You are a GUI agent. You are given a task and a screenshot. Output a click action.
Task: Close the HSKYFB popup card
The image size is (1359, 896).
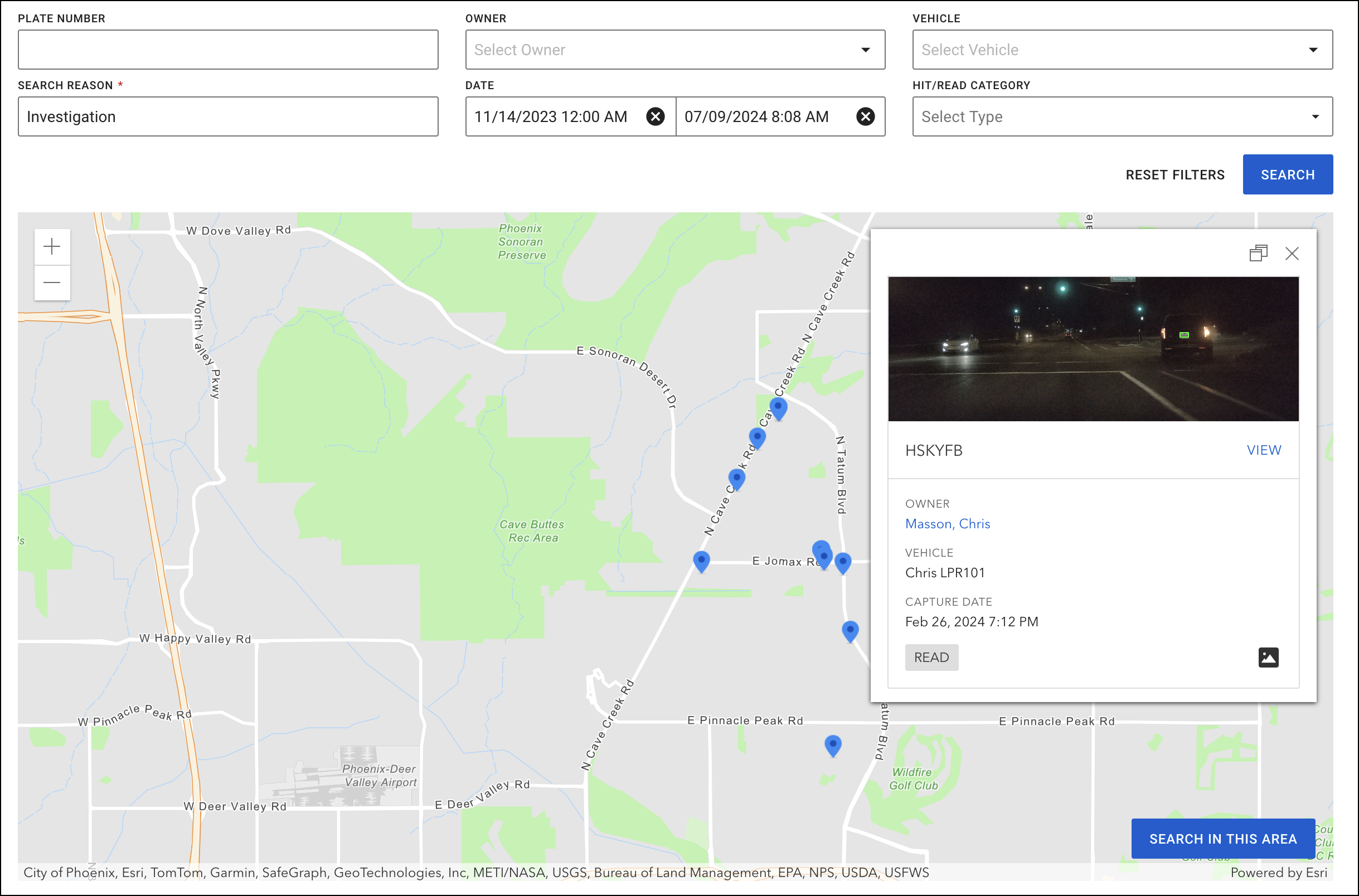click(x=1292, y=253)
